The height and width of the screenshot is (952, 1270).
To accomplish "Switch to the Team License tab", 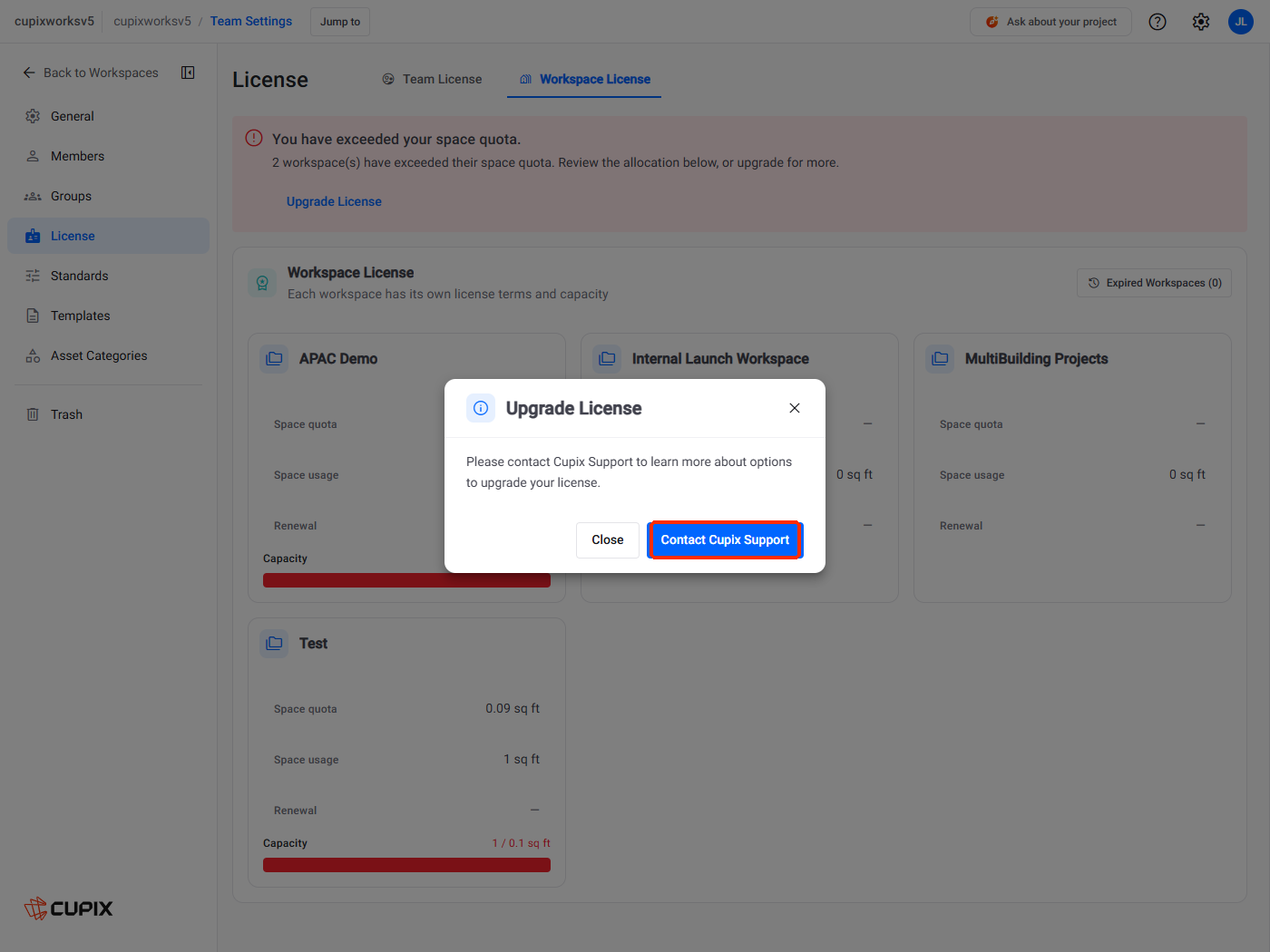I will coord(432,79).
